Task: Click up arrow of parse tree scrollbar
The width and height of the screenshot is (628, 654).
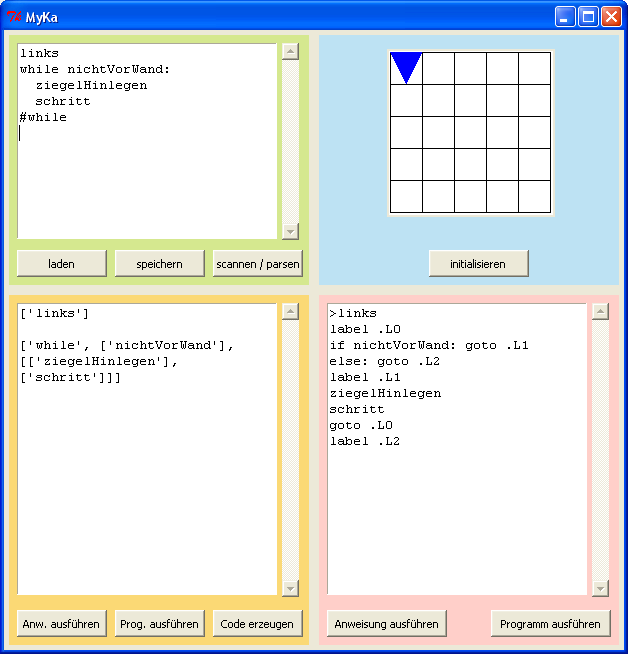Action: (290, 312)
